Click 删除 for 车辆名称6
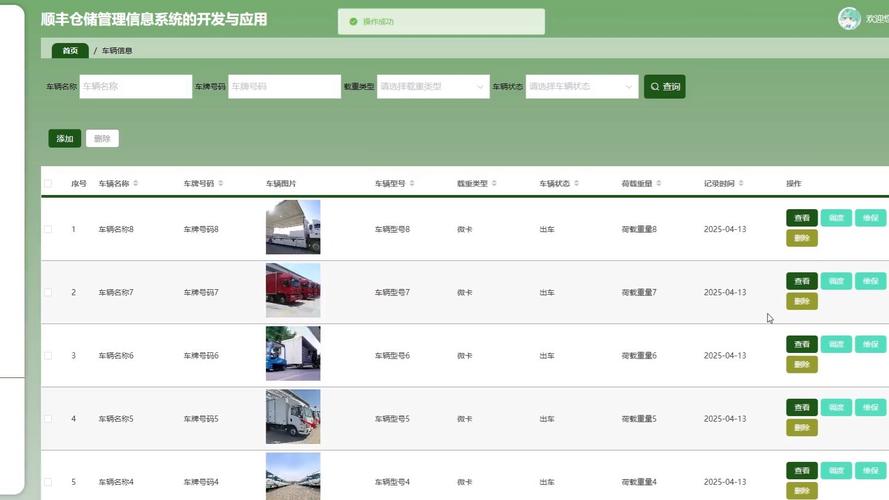 click(x=802, y=365)
